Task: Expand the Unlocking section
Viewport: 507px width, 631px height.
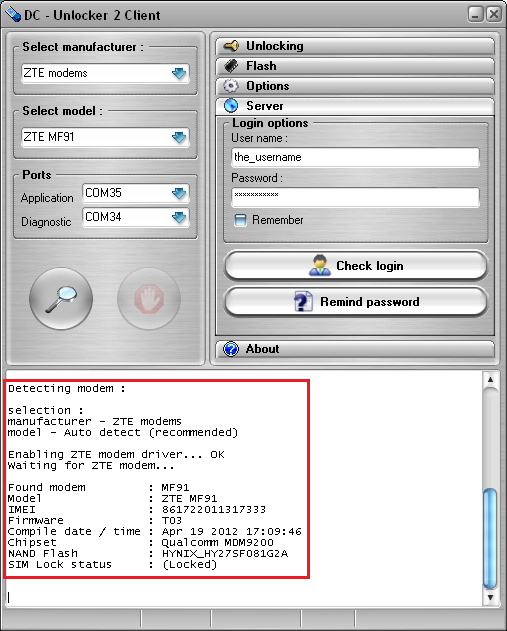Action: point(355,46)
